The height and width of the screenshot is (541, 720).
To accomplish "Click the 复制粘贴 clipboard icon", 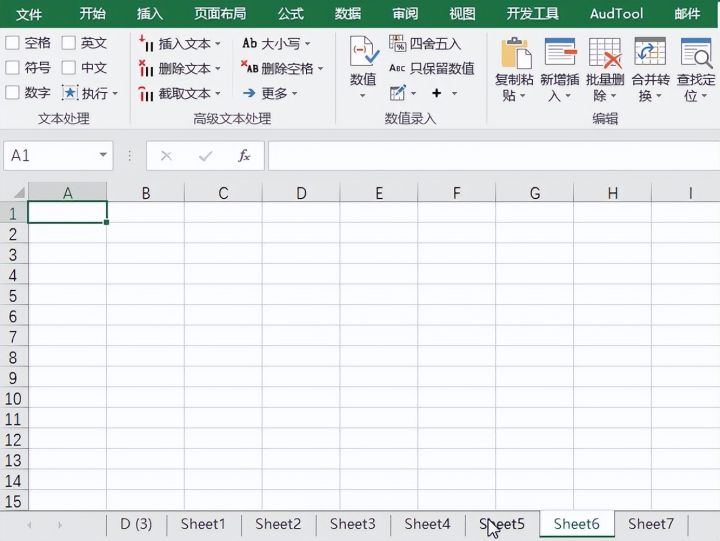I will click(x=516, y=53).
